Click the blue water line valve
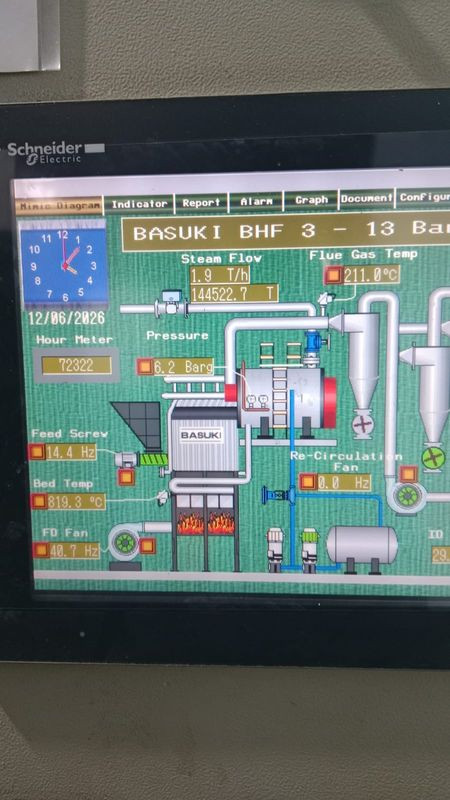 click(x=280, y=495)
